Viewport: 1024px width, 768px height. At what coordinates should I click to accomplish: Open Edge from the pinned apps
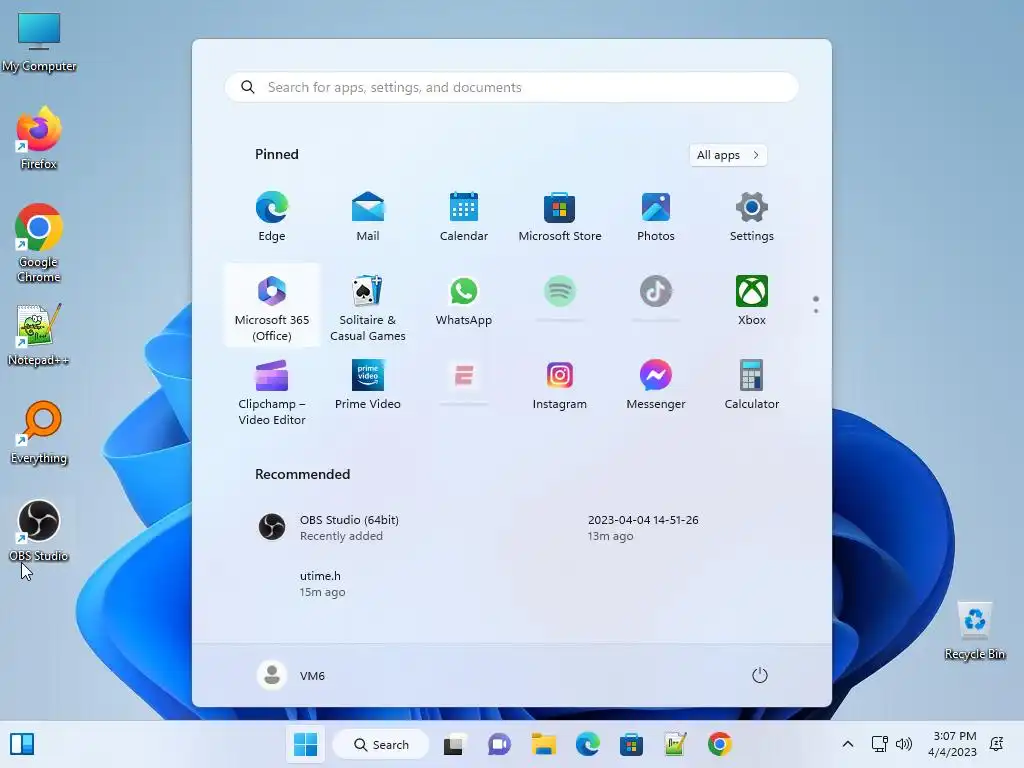pyautogui.click(x=272, y=217)
